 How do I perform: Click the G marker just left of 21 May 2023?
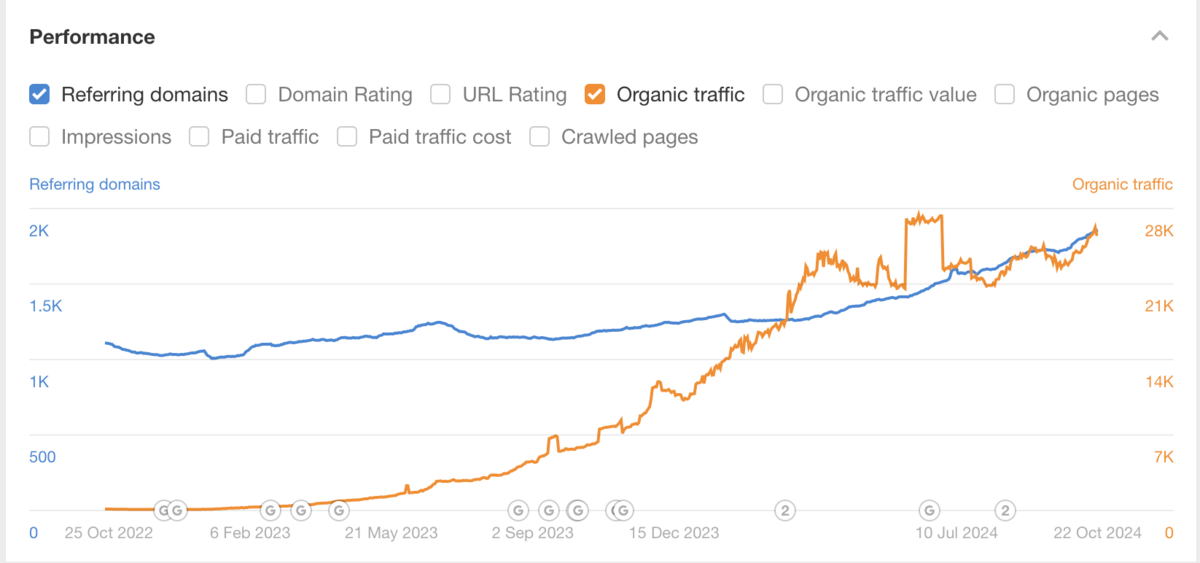[x=339, y=510]
